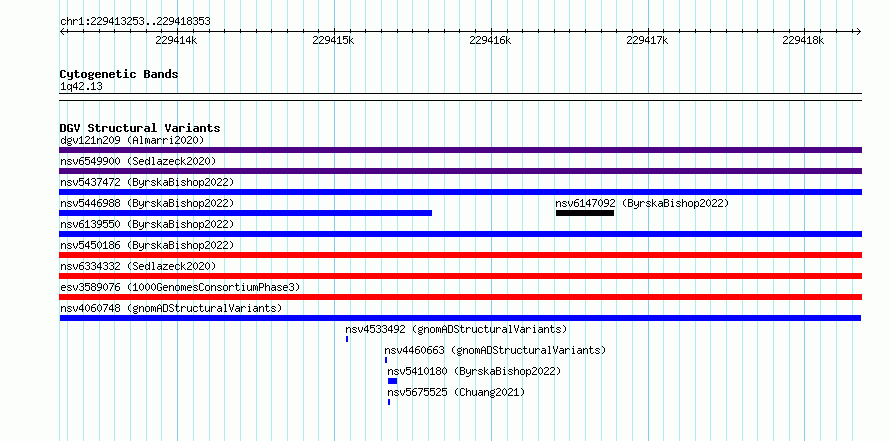Image resolution: width=890 pixels, height=441 pixels.
Task: Select the blue bar under nsv5437472
Action: [x=460, y=192]
